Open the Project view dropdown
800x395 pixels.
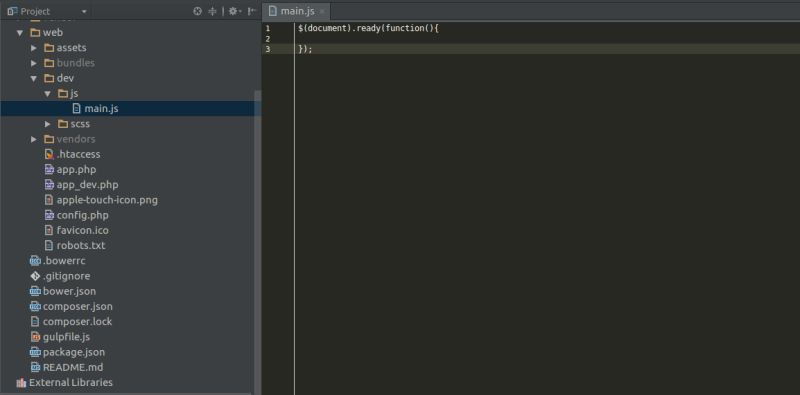[84, 11]
